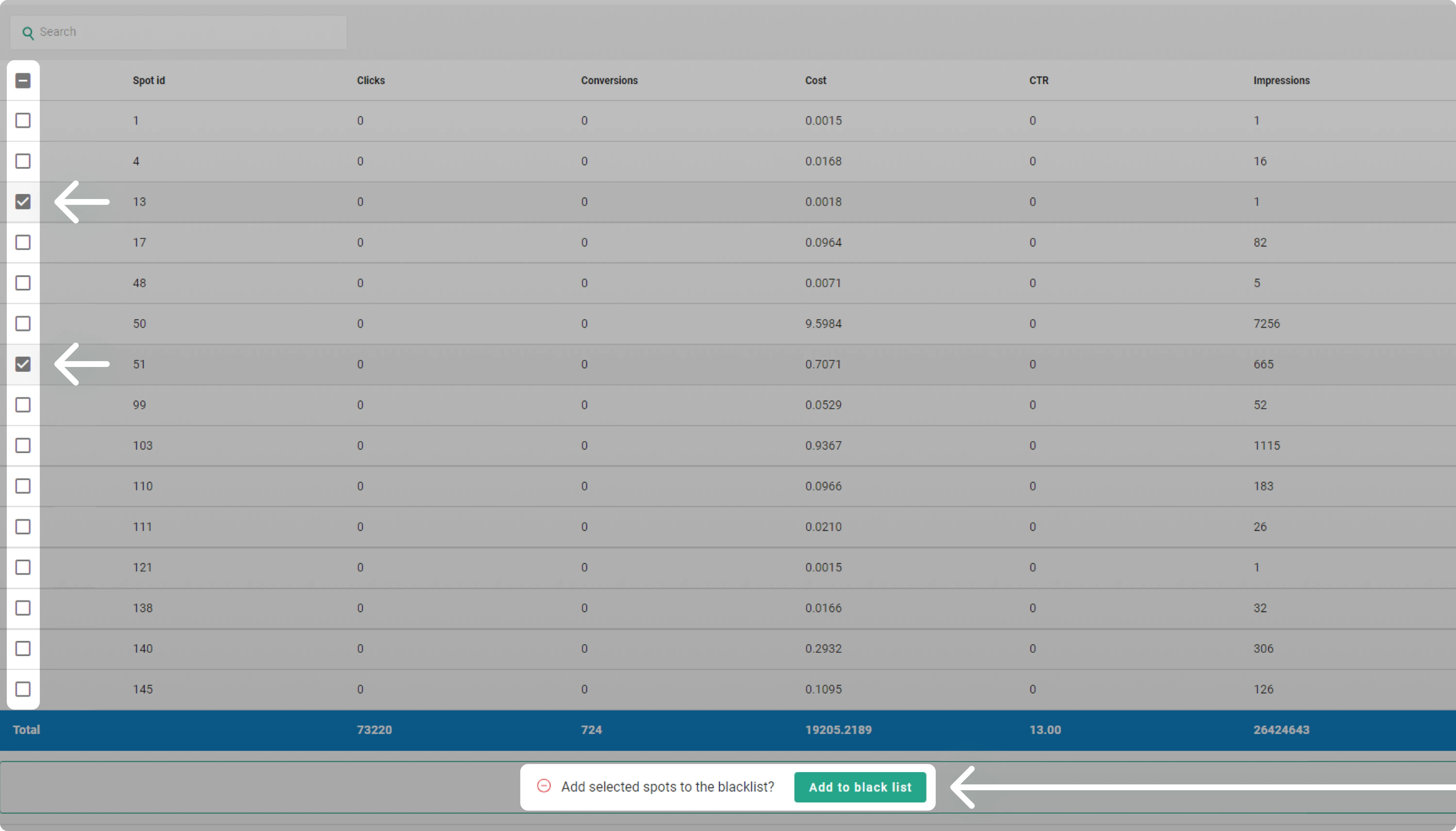
Task: Mark the checkbox for spot 17
Action: (x=23, y=242)
